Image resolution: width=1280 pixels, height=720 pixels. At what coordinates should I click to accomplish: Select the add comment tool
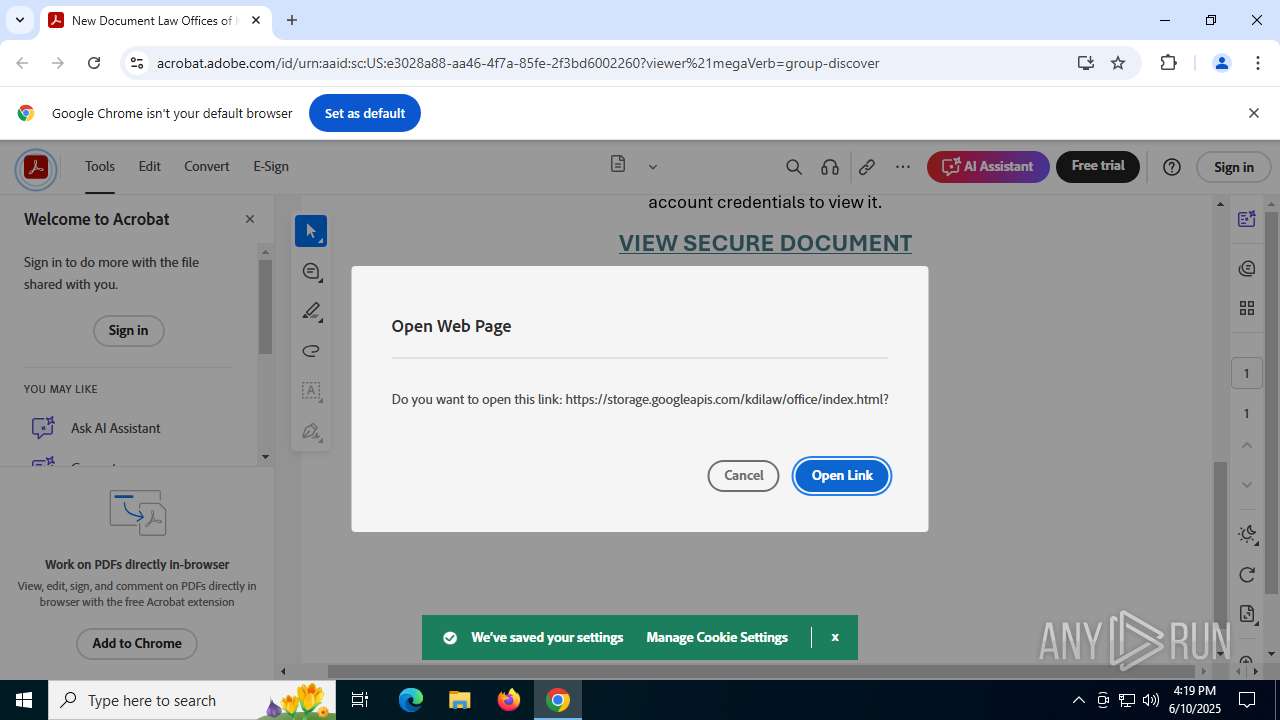click(311, 272)
